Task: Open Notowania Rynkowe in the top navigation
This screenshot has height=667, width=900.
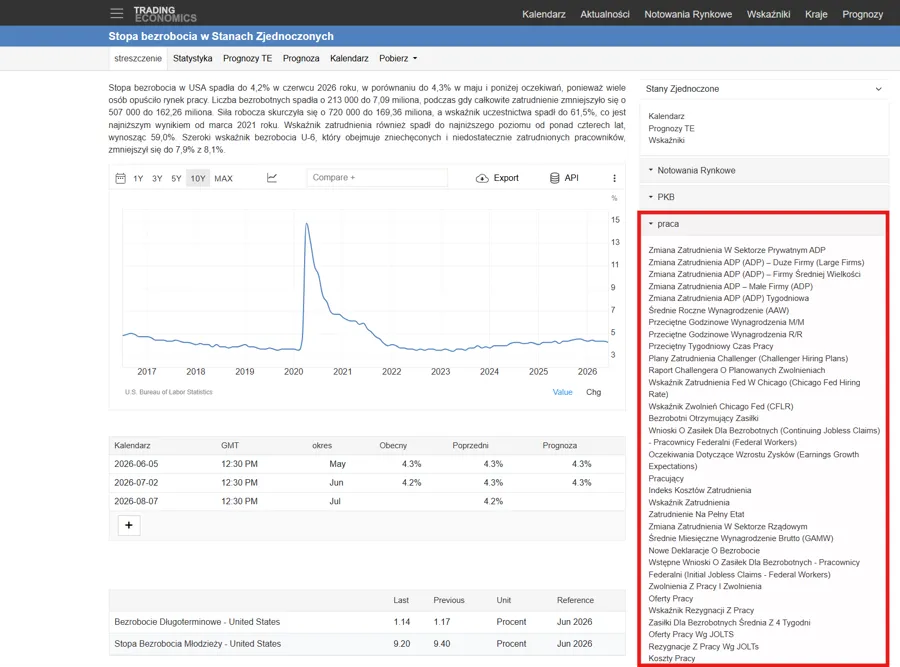Action: pos(688,14)
